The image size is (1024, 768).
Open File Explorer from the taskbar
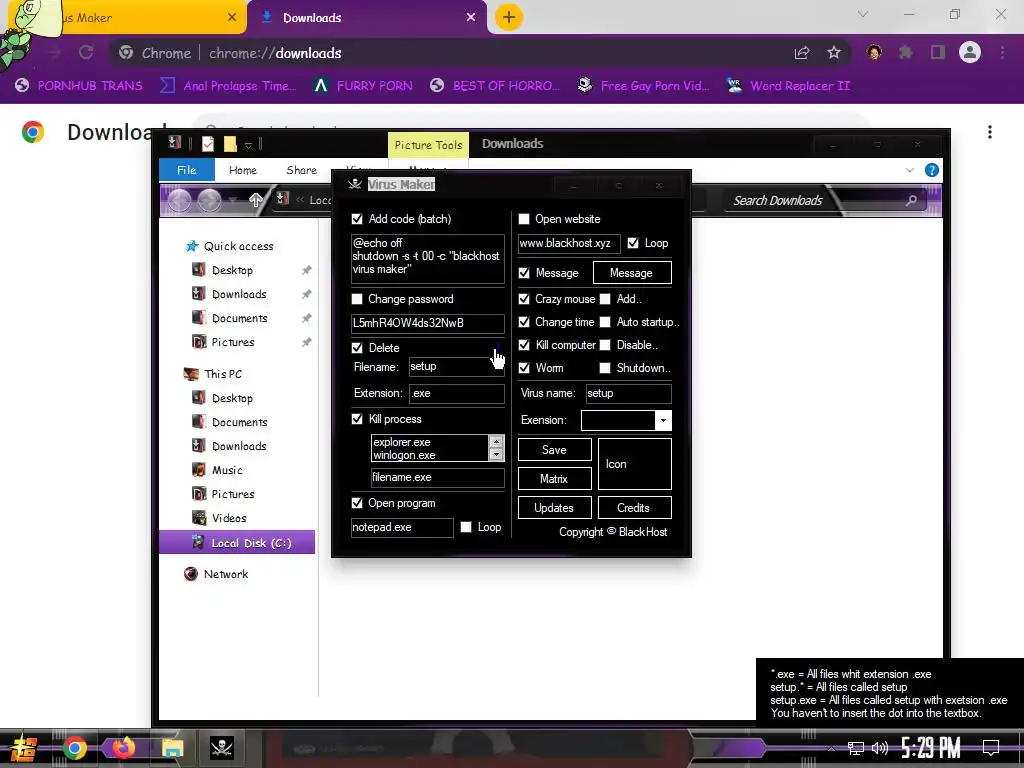pos(172,748)
